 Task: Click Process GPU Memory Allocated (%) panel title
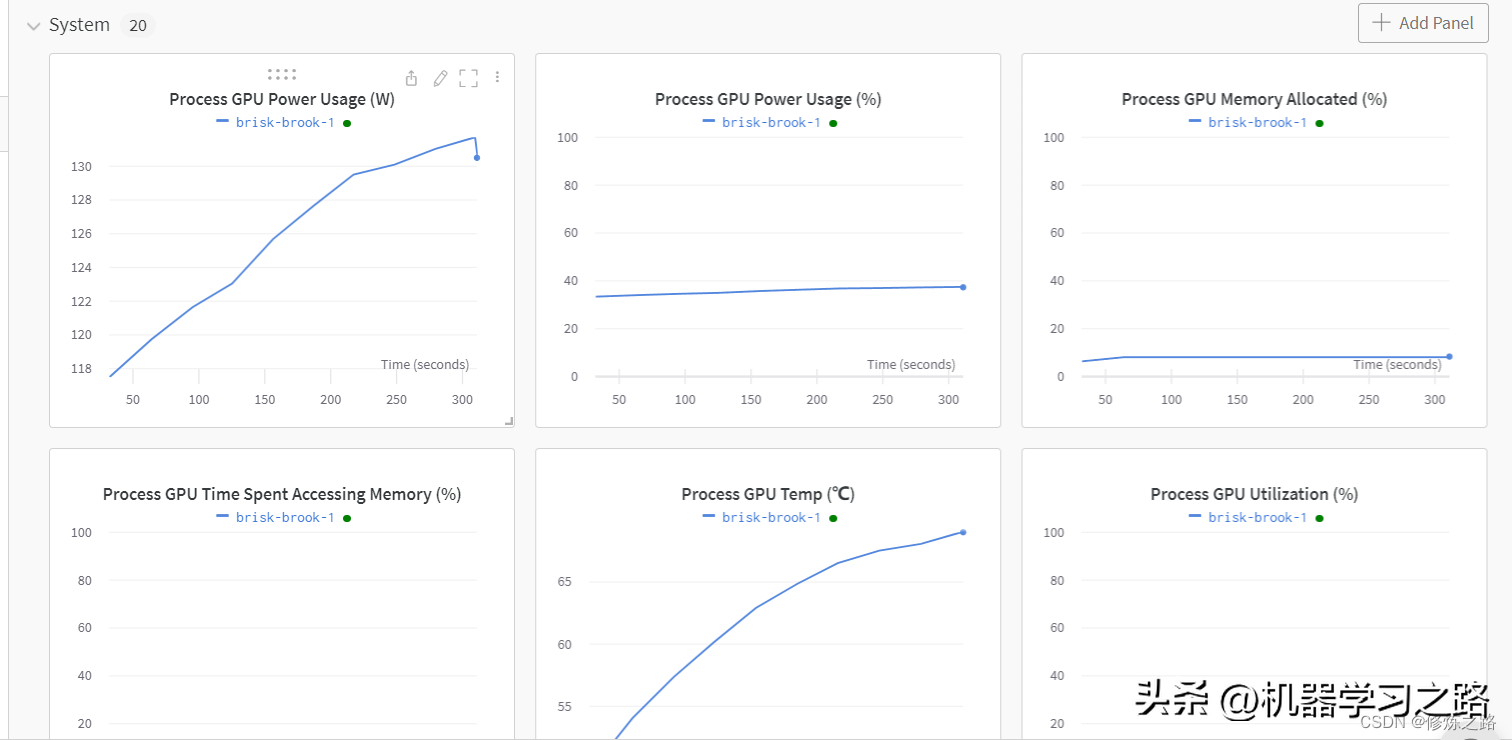pos(1254,99)
